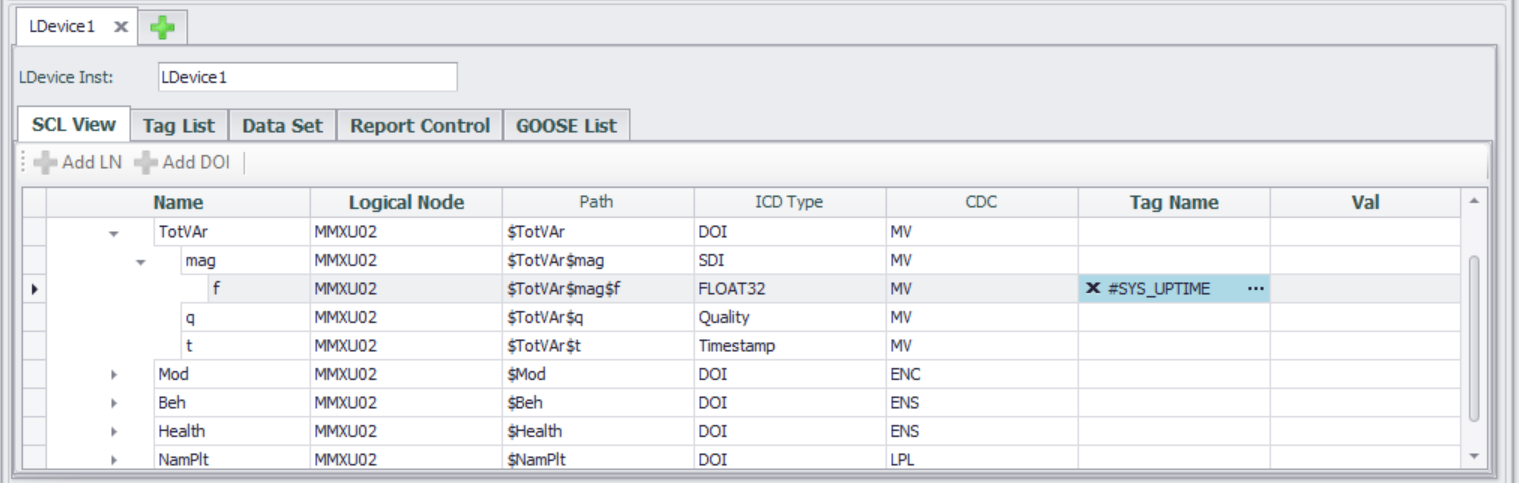Open tag browser via ellipsis button

(1255, 289)
